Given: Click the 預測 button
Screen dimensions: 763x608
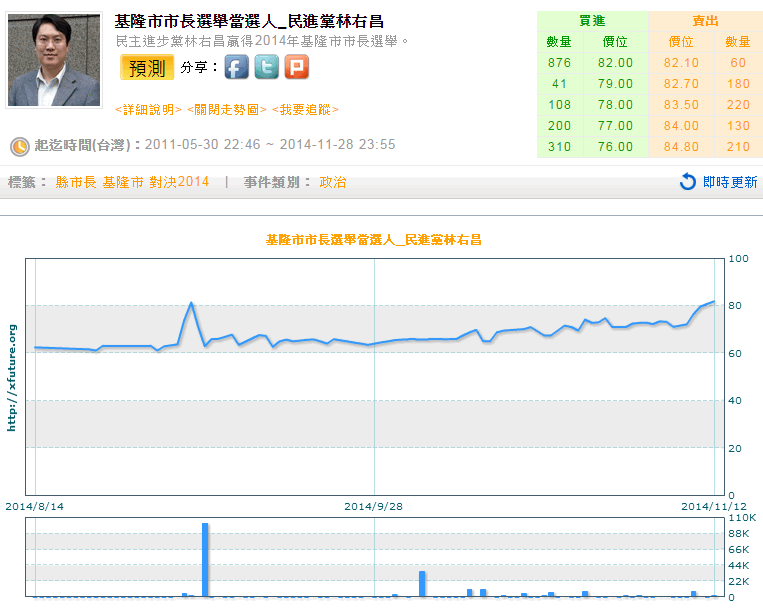Looking at the screenshot, I should click(147, 67).
